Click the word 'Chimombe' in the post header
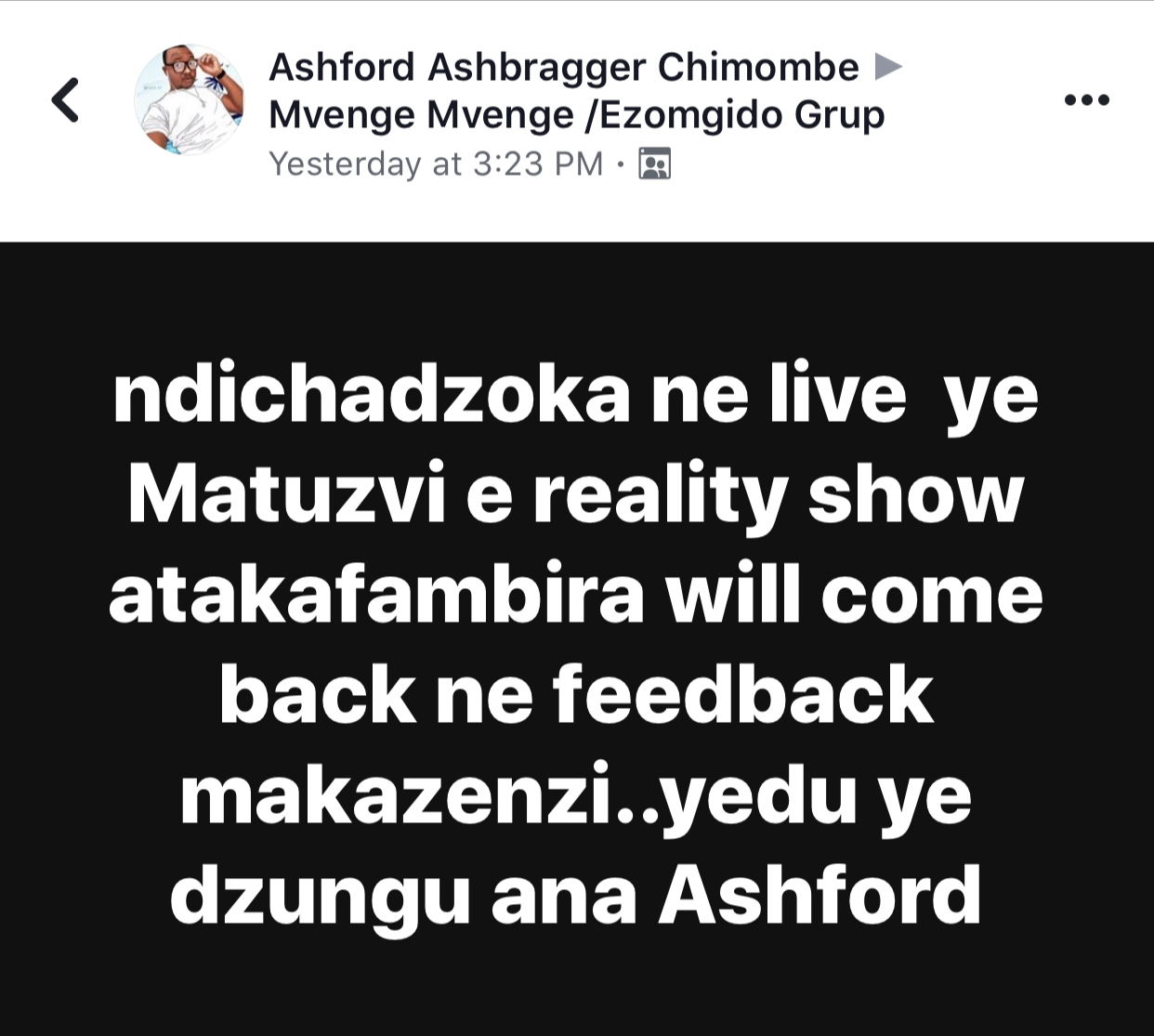The height and width of the screenshot is (1036, 1154). click(758, 67)
